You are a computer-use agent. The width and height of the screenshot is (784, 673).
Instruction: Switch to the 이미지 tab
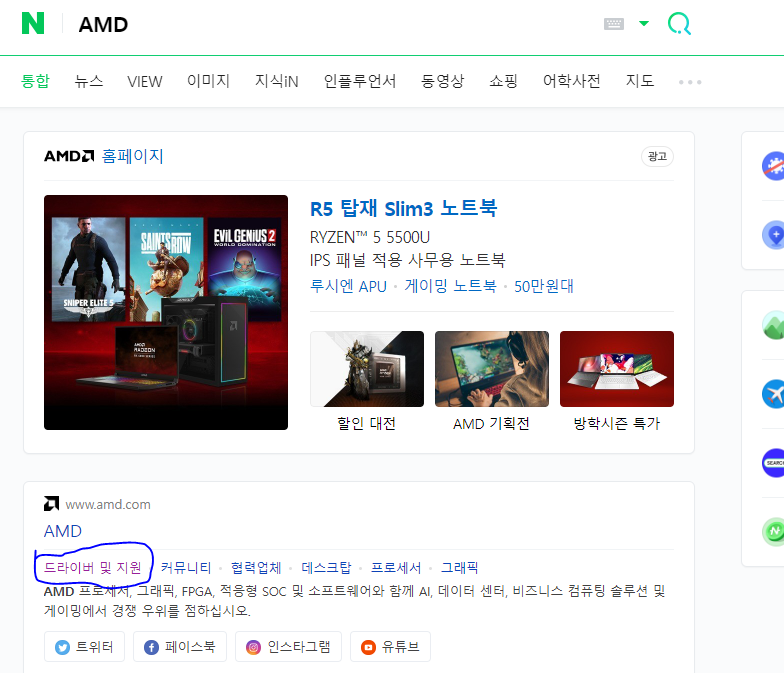click(208, 81)
